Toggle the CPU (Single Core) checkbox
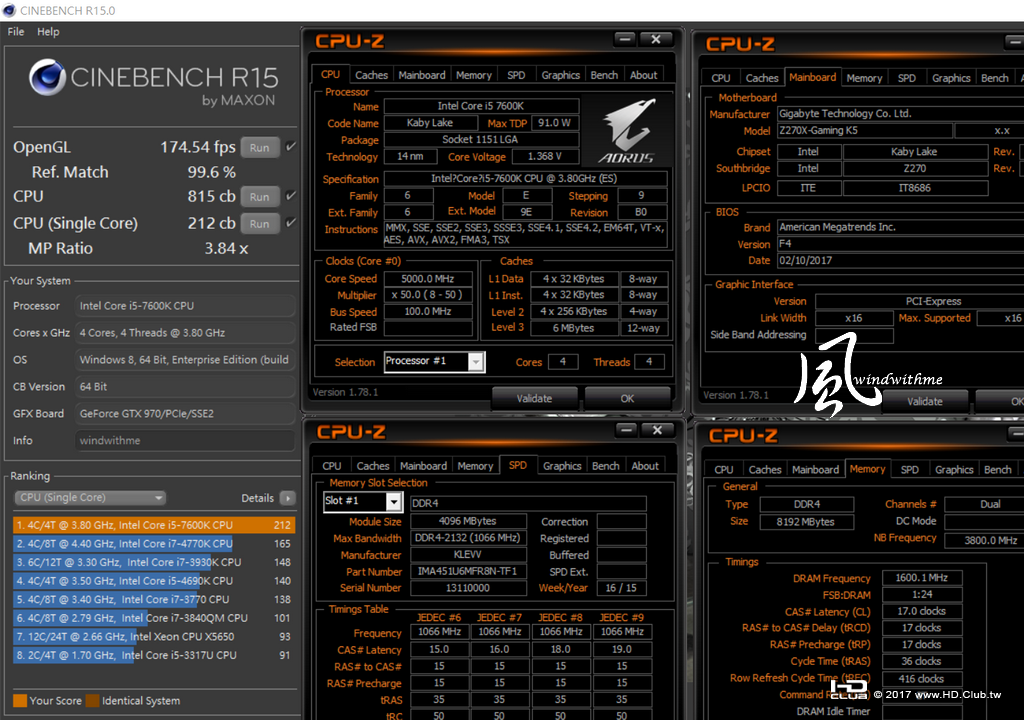The height and width of the screenshot is (720, 1024). pyautogui.click(x=291, y=223)
